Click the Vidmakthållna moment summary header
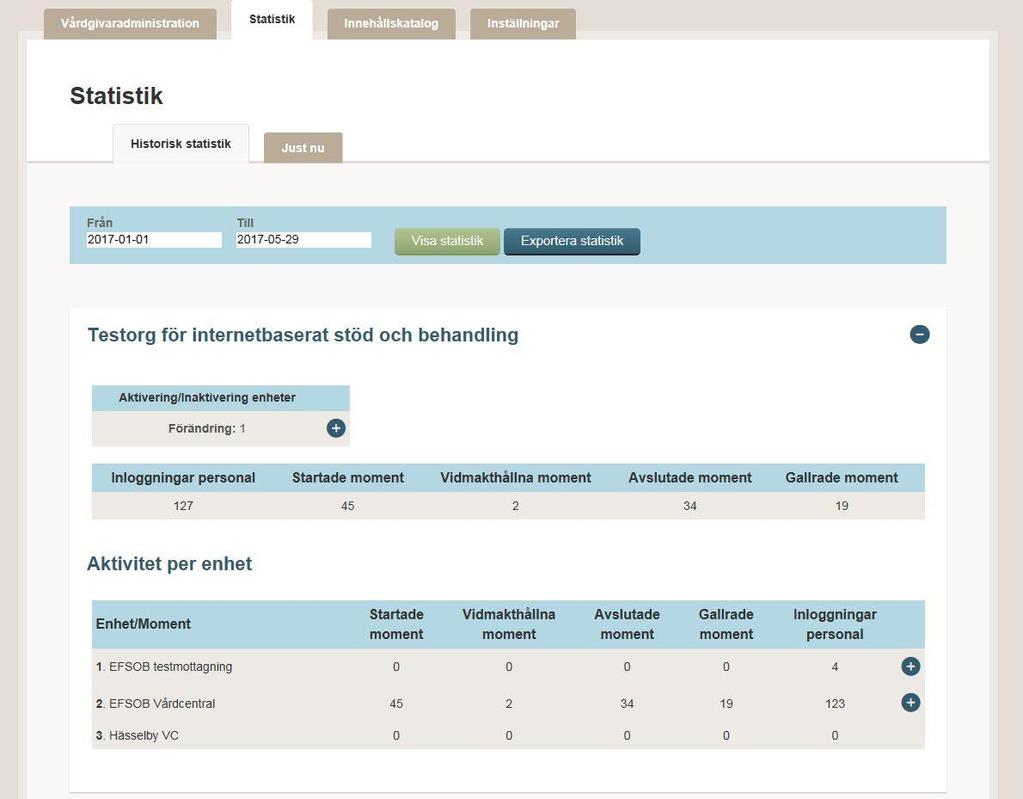Image resolution: width=1023 pixels, height=799 pixels. pos(515,477)
